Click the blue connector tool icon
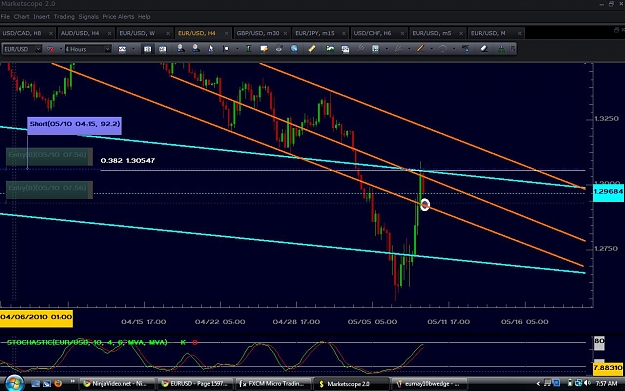This screenshot has height=391, width=625. coord(465,49)
